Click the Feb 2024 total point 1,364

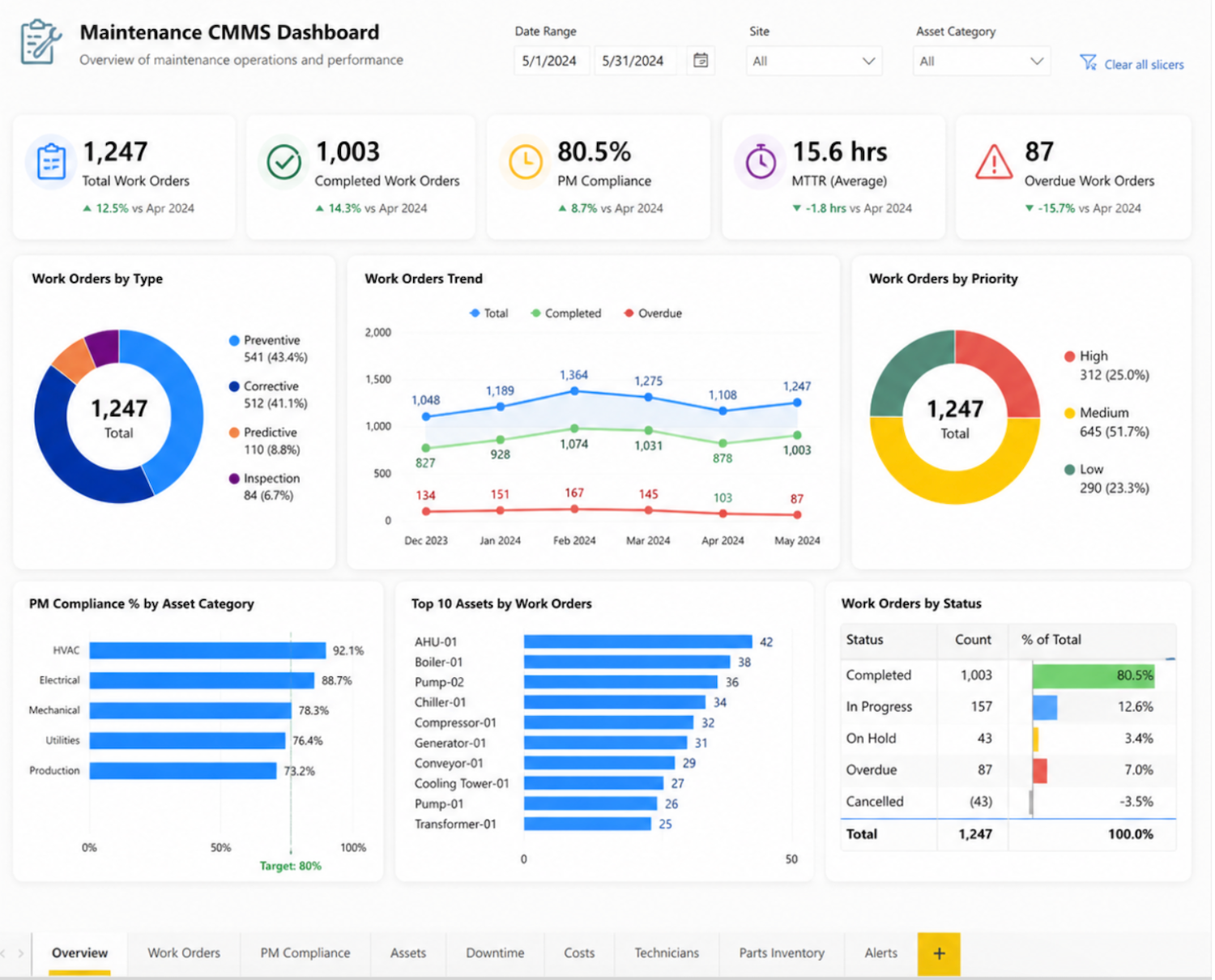[x=574, y=391]
